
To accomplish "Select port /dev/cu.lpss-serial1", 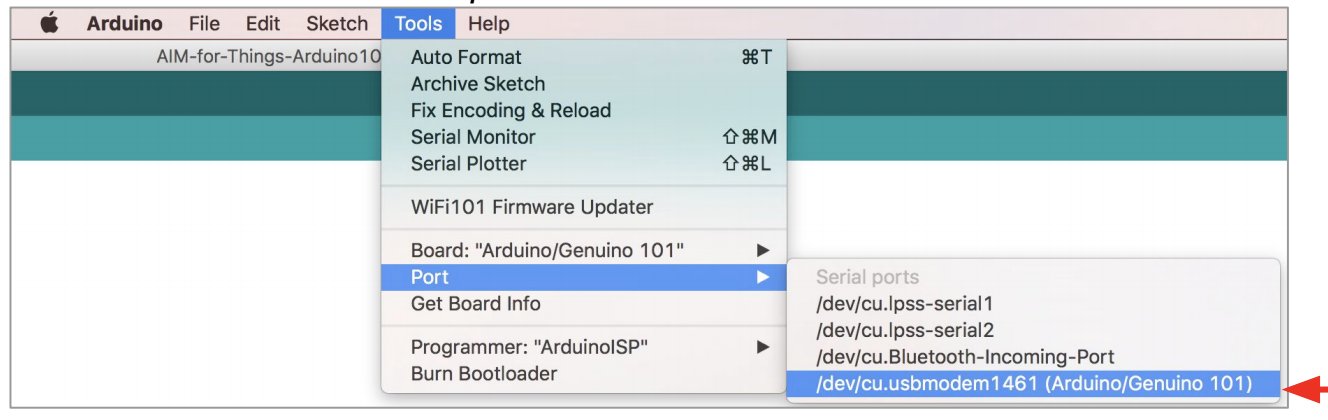I will tap(1034, 303).
